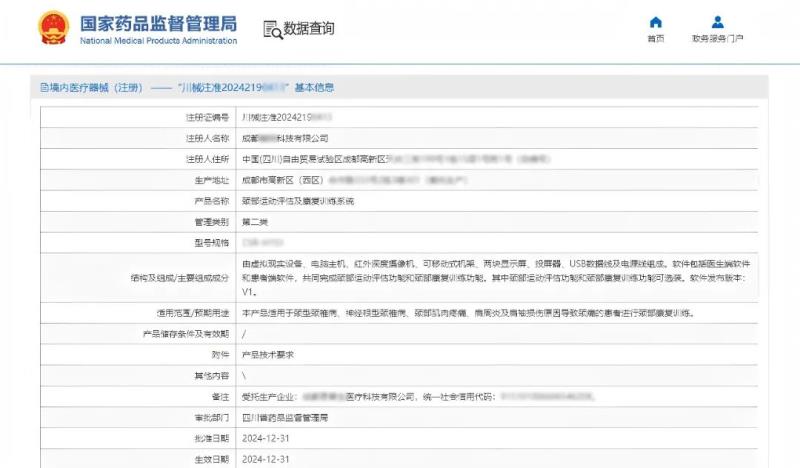The height and width of the screenshot is (468, 800).
Task: Click the home icon above 首页
Action: pyautogui.click(x=656, y=22)
